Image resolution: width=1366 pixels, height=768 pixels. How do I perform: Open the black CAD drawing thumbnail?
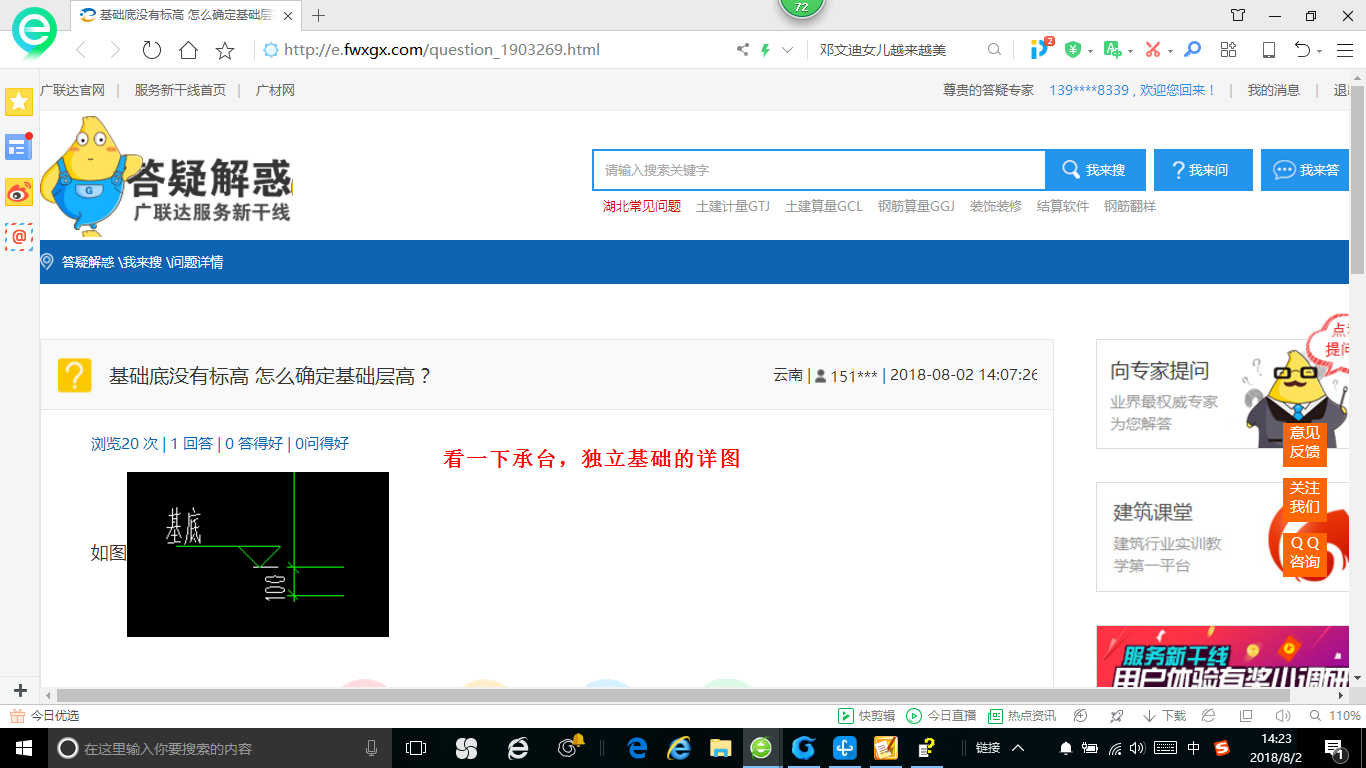pyautogui.click(x=258, y=554)
